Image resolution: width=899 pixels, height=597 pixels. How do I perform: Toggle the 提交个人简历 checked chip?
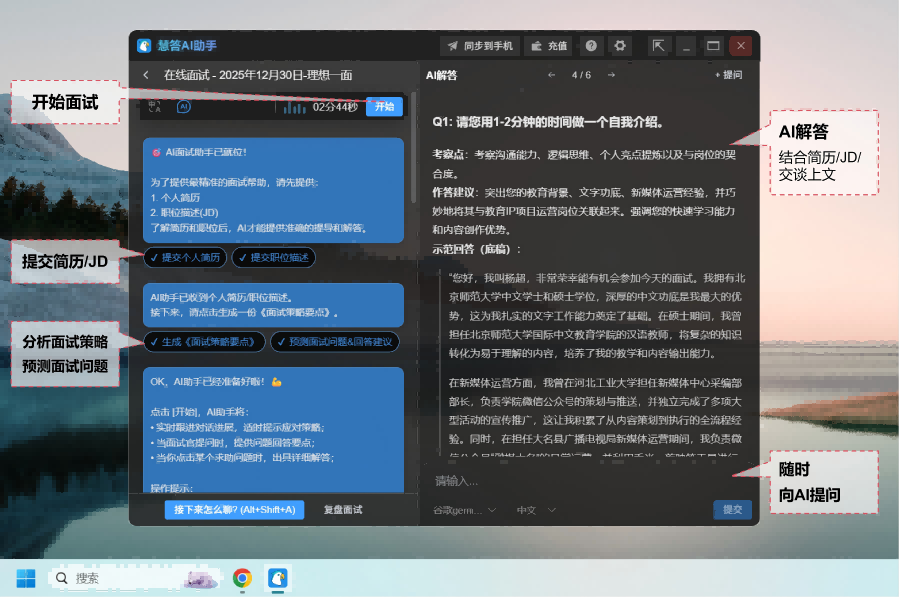185,258
